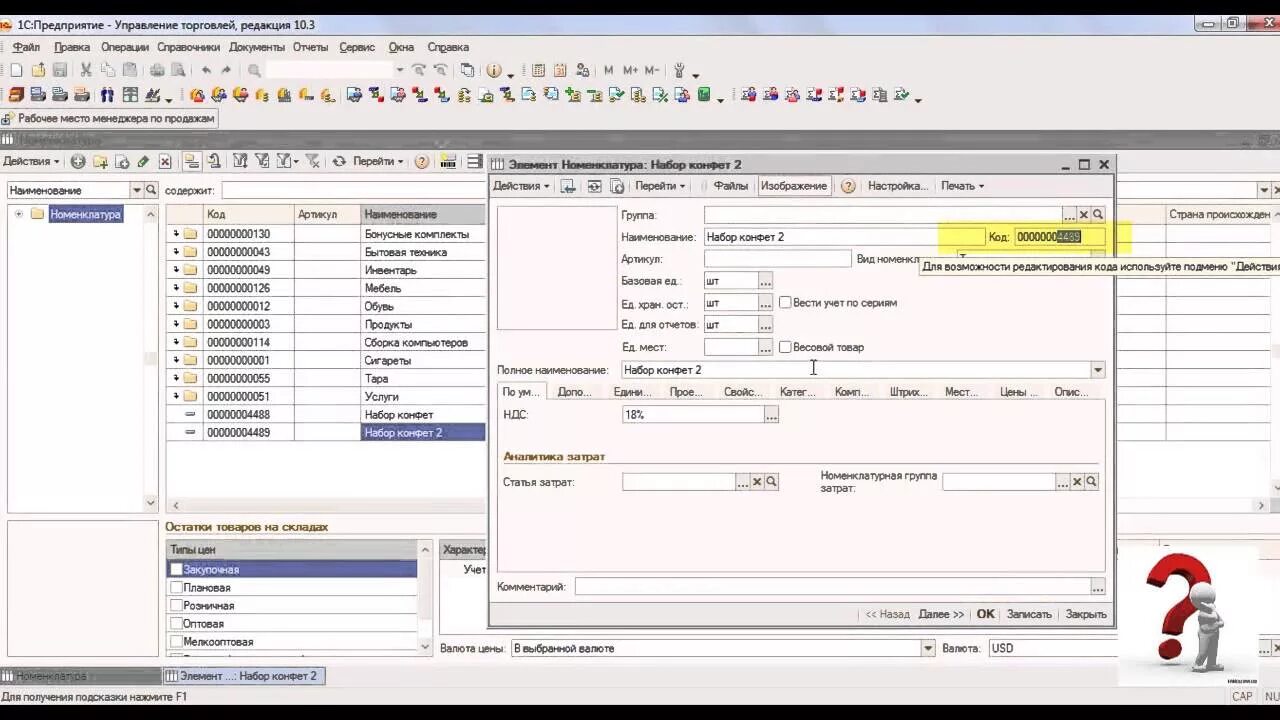The height and width of the screenshot is (720, 1280).
Task: Click the Refresh icon in list toolbar
Action: pyautogui.click(x=339, y=161)
